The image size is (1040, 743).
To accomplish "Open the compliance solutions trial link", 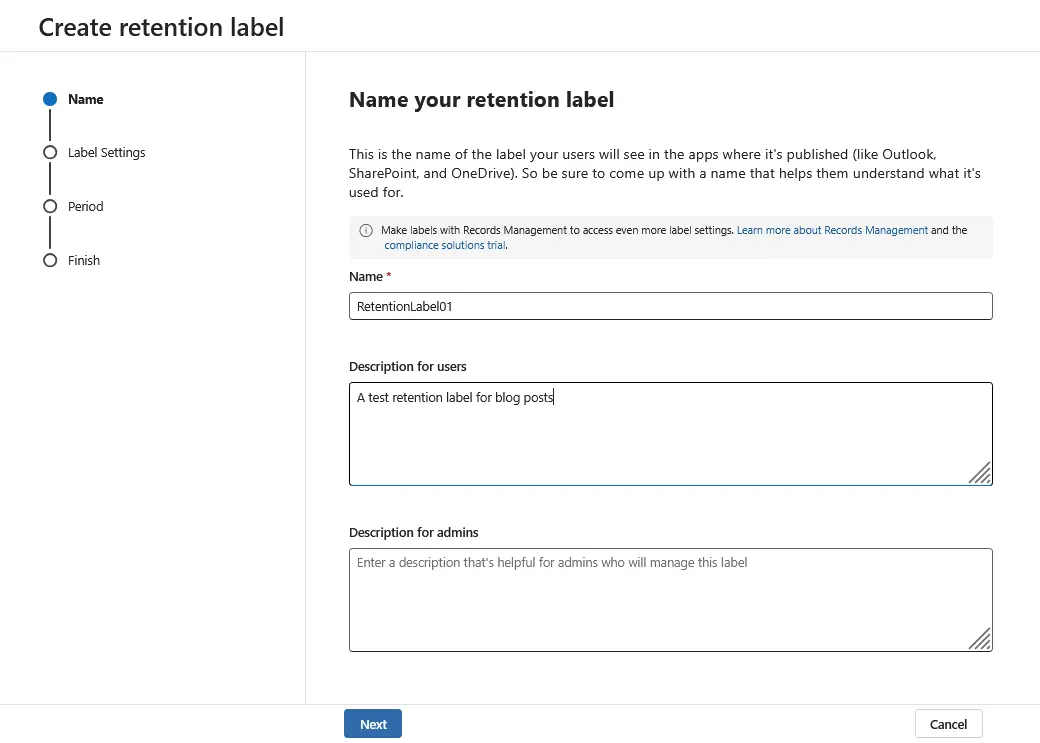I will click(x=443, y=245).
